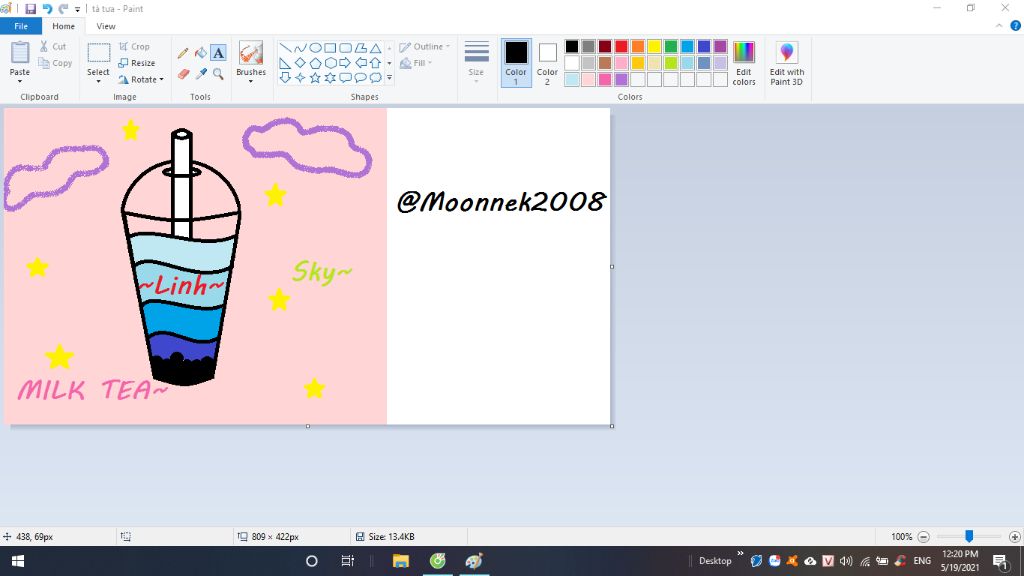Open the File menu

pos(20,26)
